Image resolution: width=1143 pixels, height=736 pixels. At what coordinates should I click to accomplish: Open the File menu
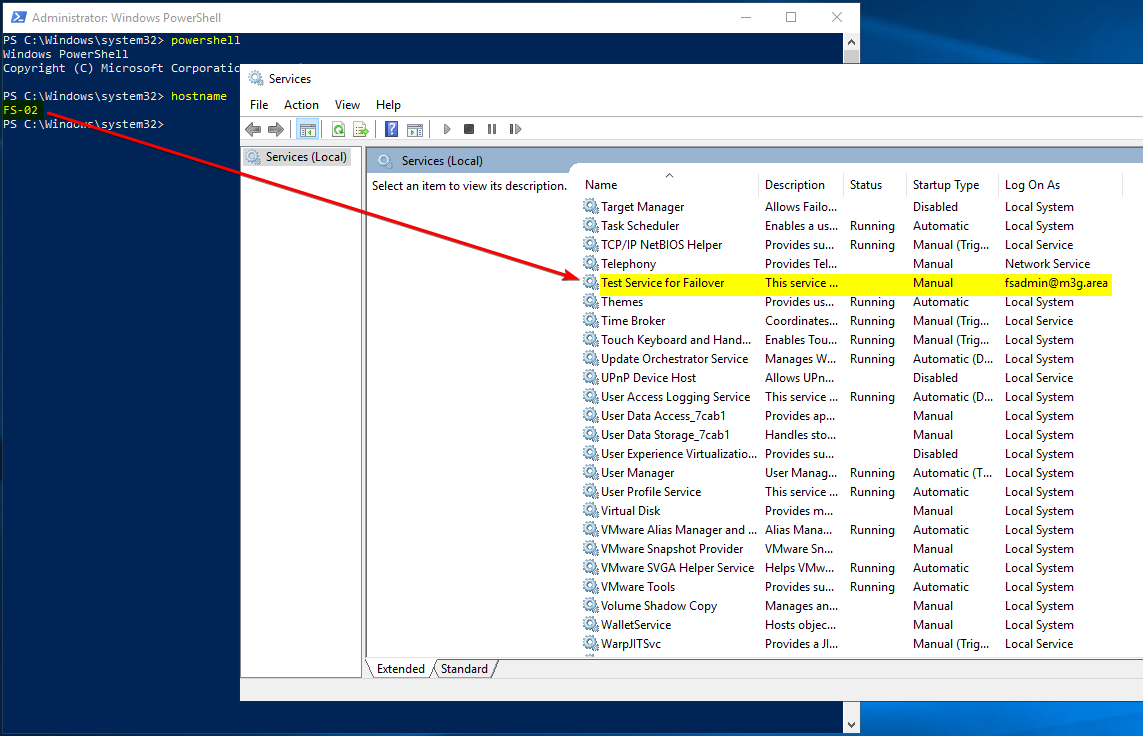click(x=259, y=105)
